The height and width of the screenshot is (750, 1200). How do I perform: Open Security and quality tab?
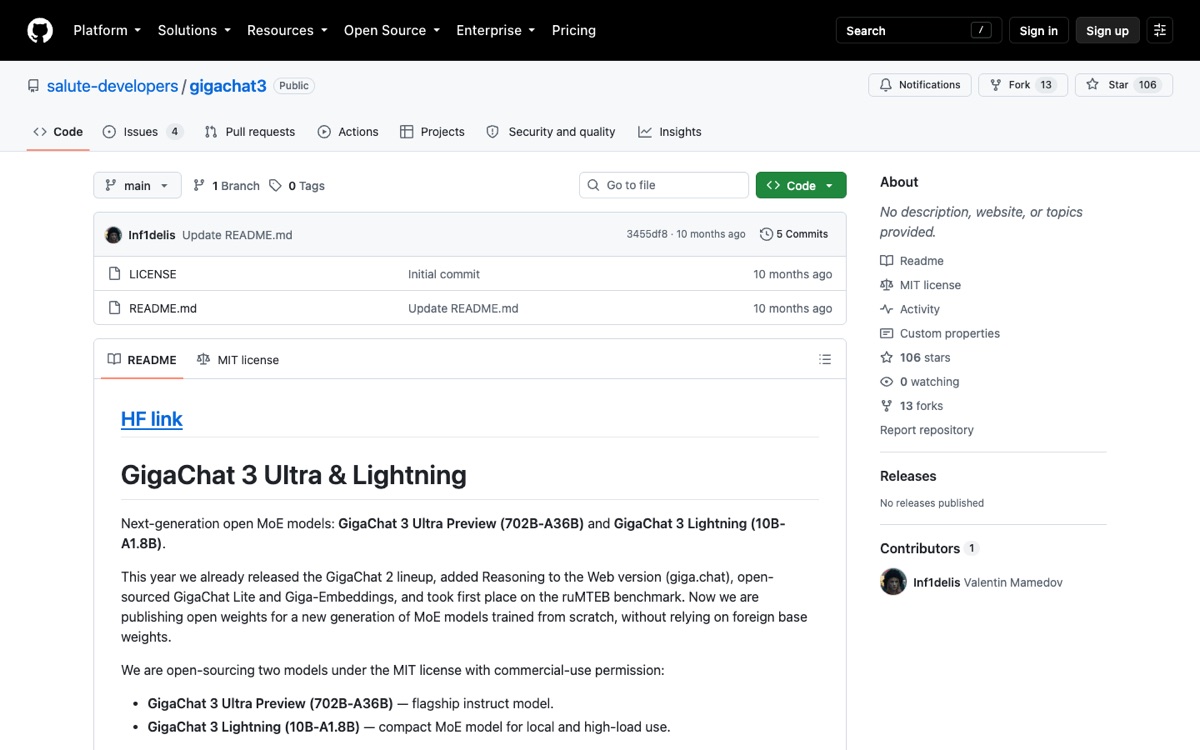(551, 132)
